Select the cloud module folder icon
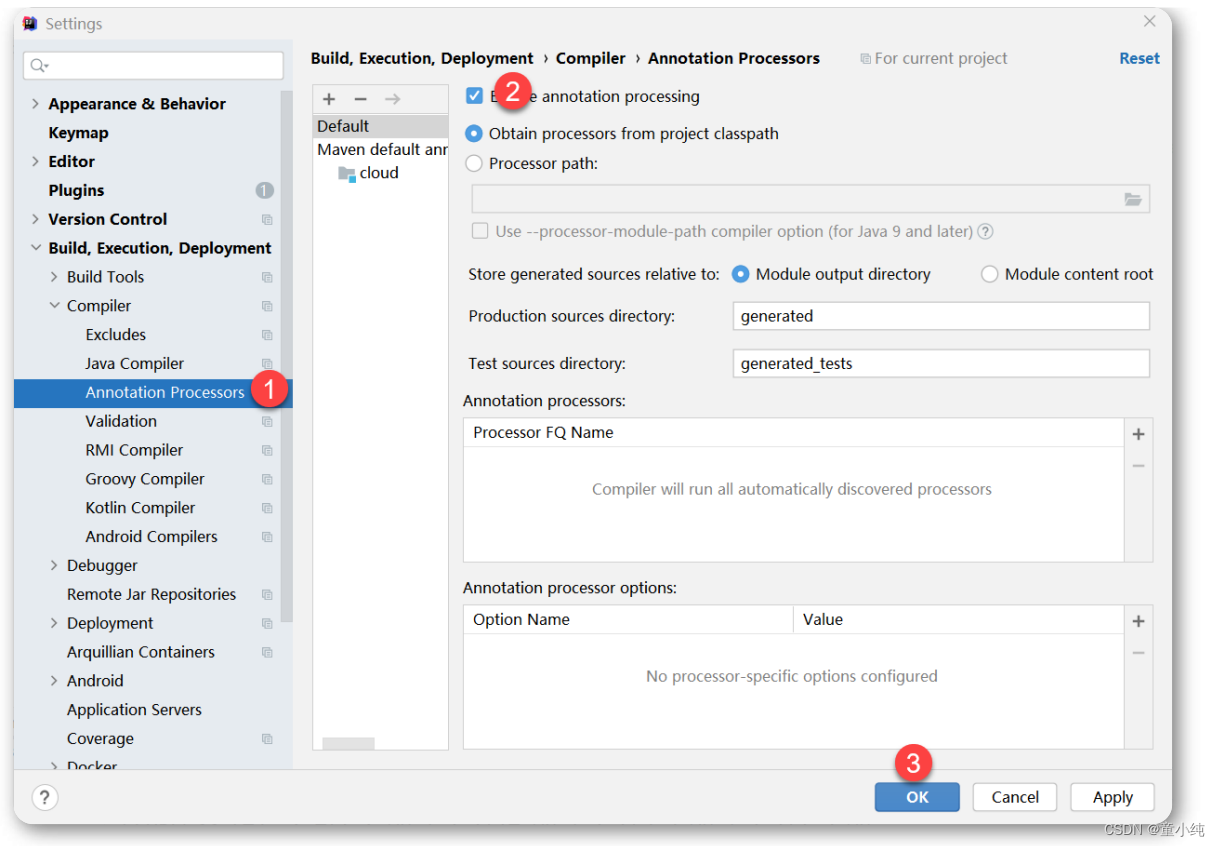This screenshot has width=1220, height=846. [347, 173]
